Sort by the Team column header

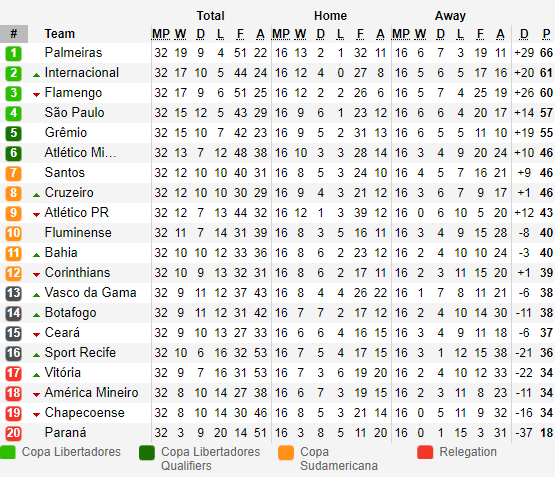[x=60, y=34]
